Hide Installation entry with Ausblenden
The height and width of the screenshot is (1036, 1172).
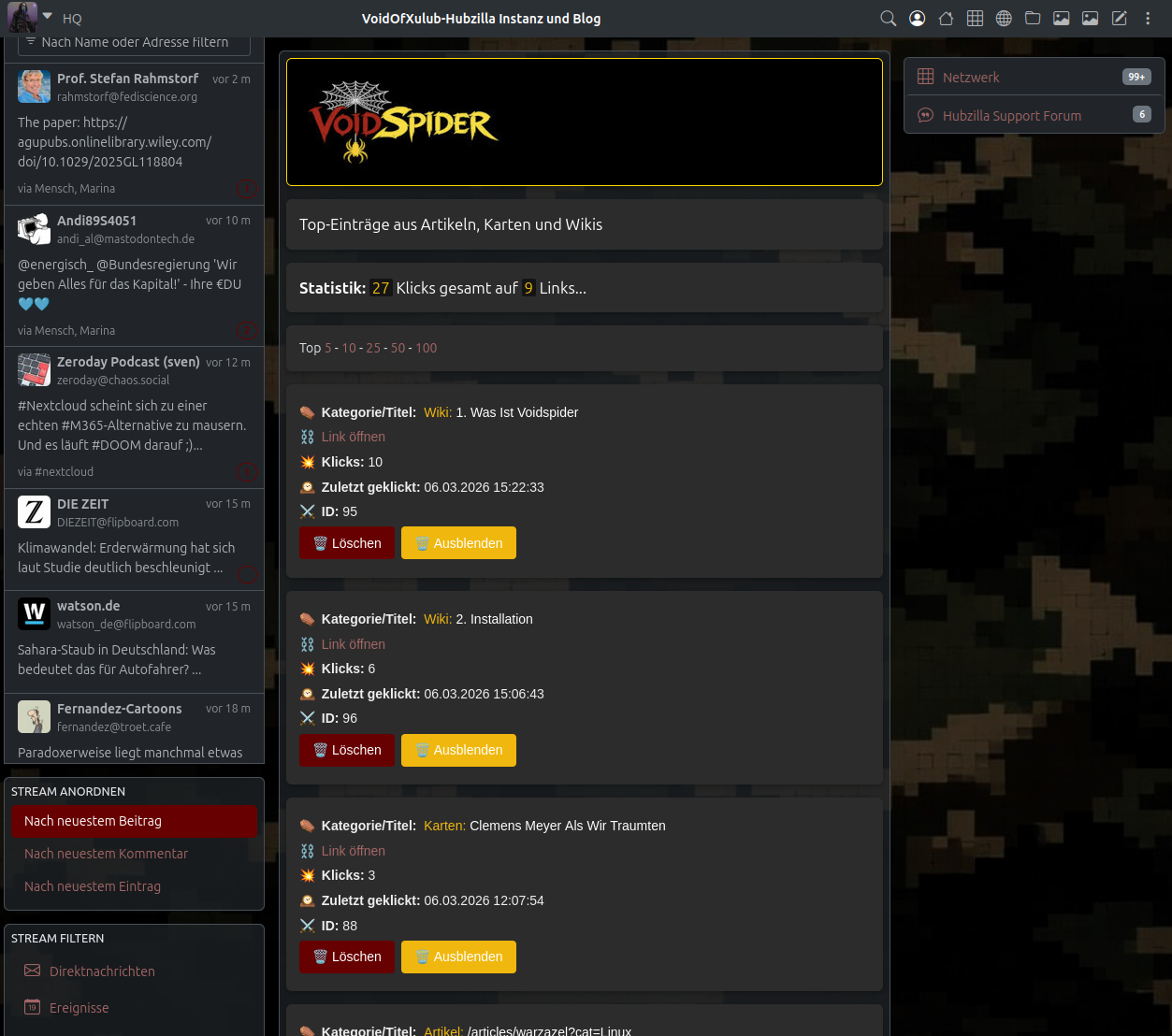tap(458, 750)
